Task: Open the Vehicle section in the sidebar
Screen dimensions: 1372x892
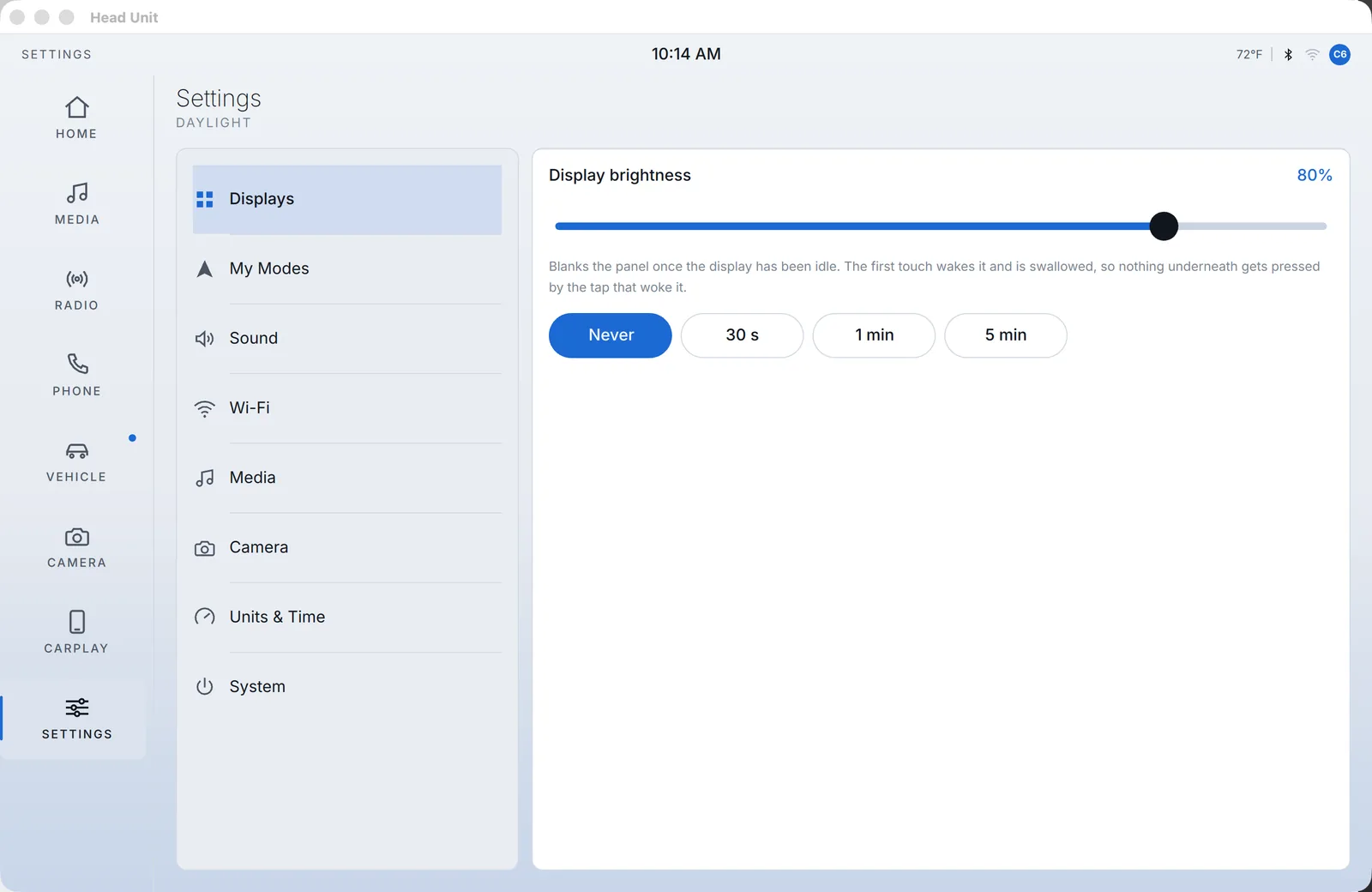Action: pyautogui.click(x=76, y=461)
